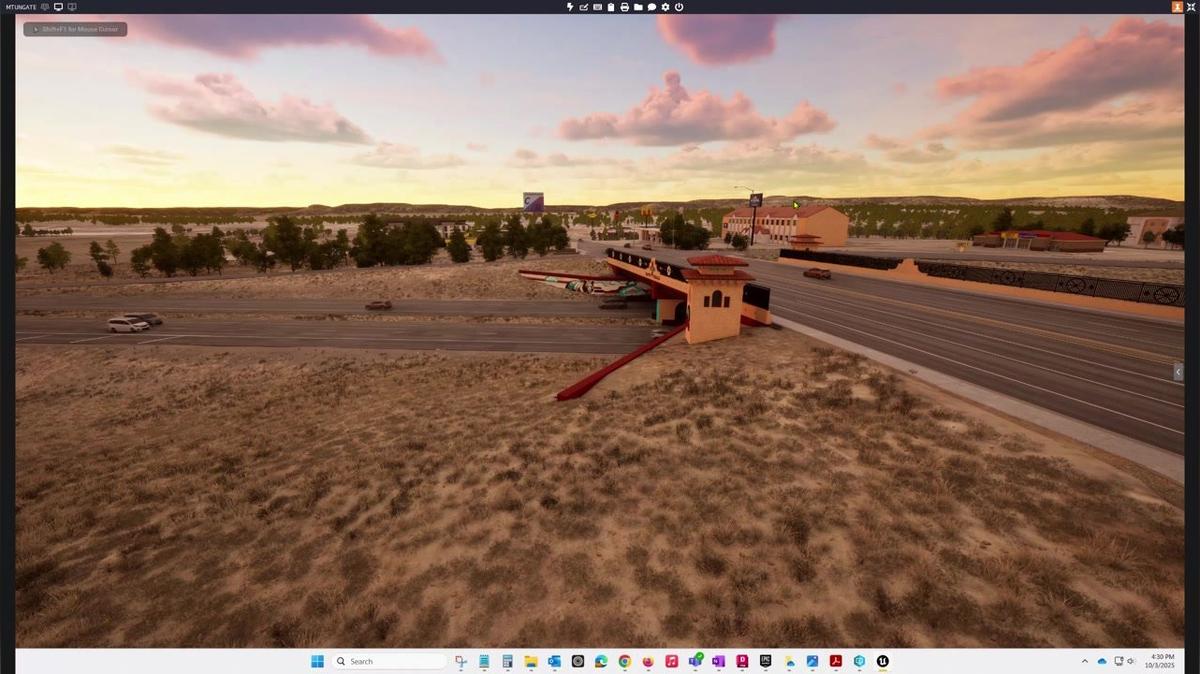Screen dimensions: 1200x674
Task: Open the remote session settings gear
Action: [665, 7]
